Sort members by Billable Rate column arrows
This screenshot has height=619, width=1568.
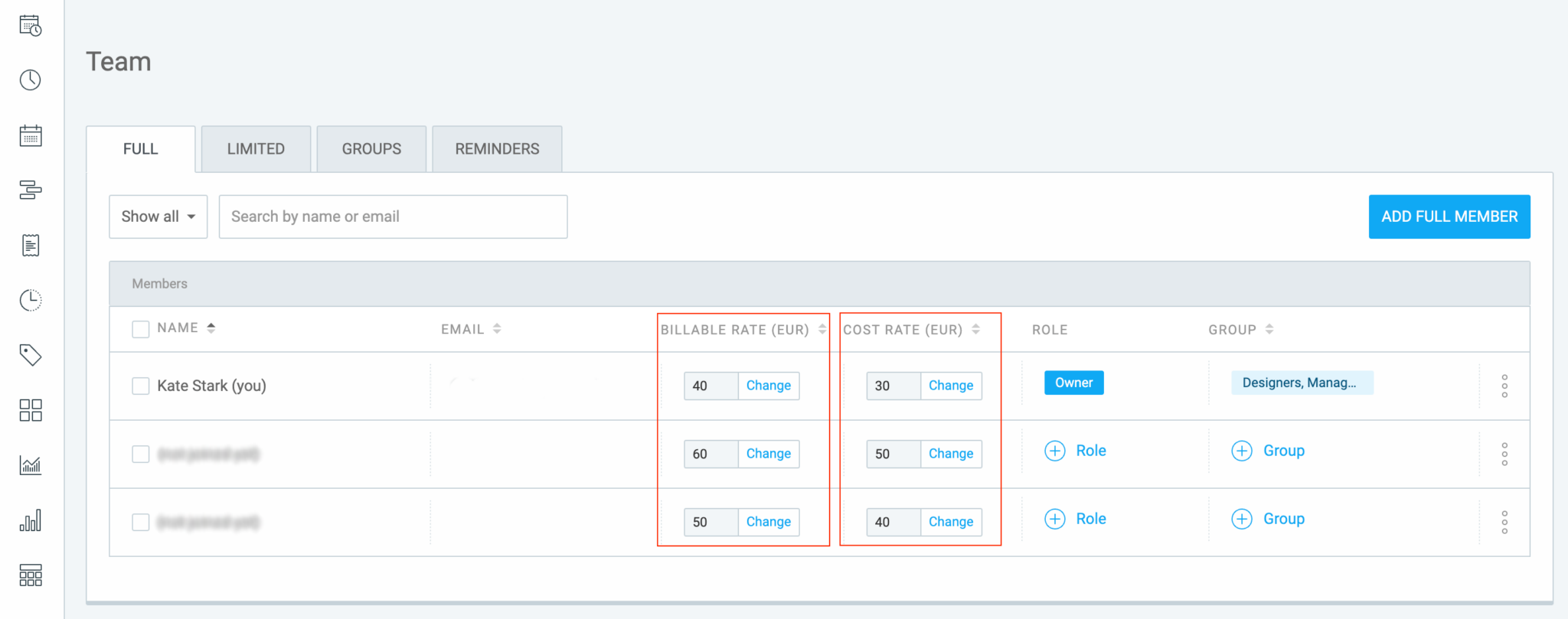tap(822, 329)
